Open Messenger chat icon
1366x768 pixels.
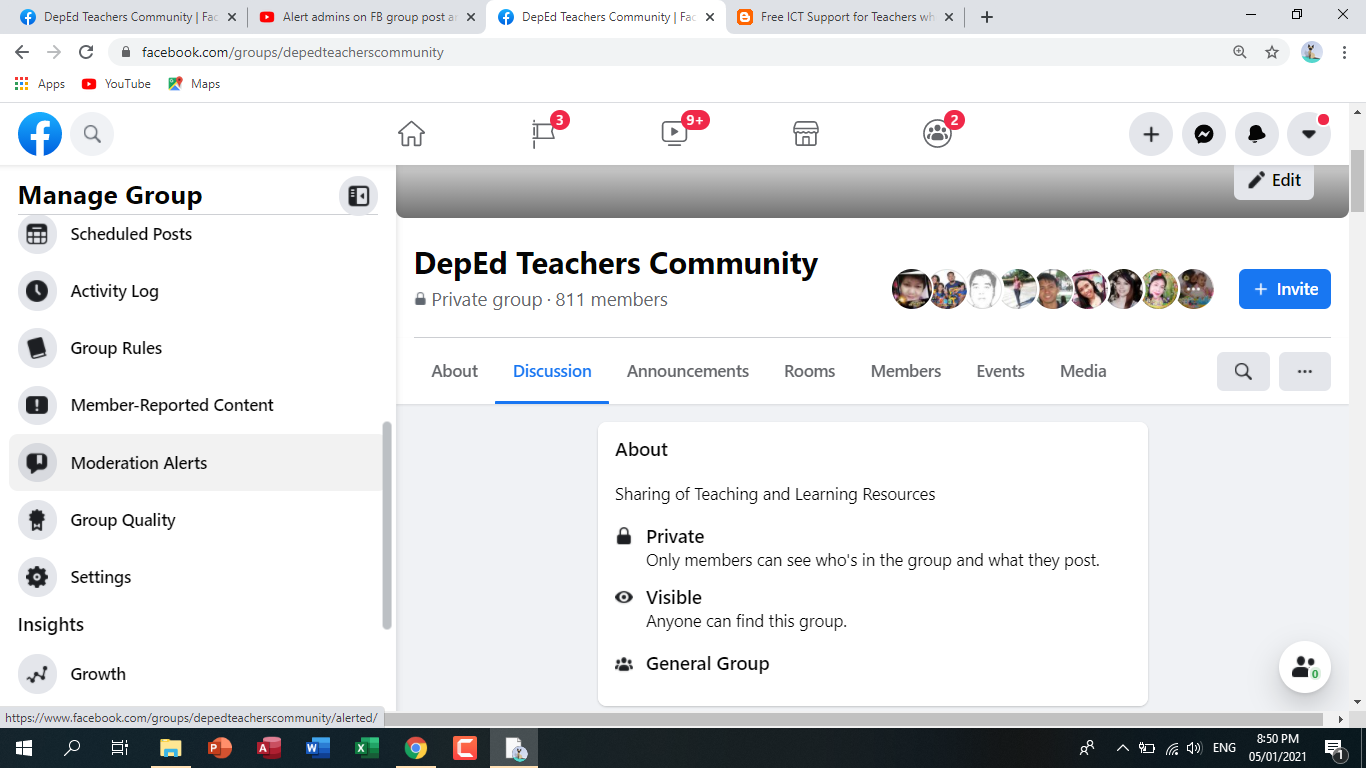coord(1204,134)
